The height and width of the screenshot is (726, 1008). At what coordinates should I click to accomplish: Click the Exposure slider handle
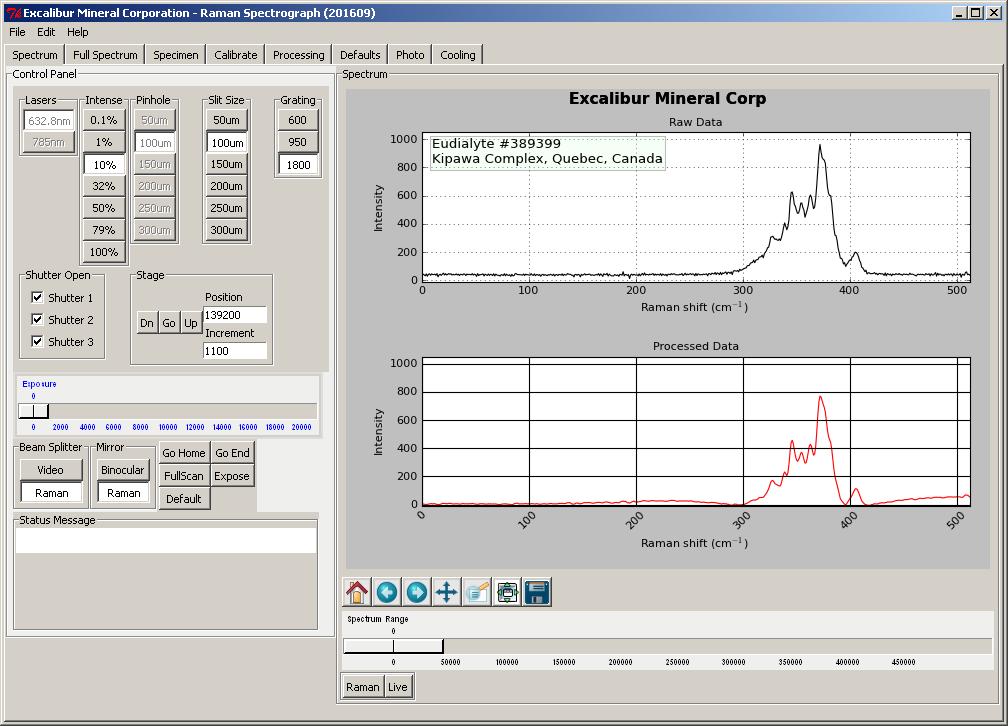click(x=33, y=410)
